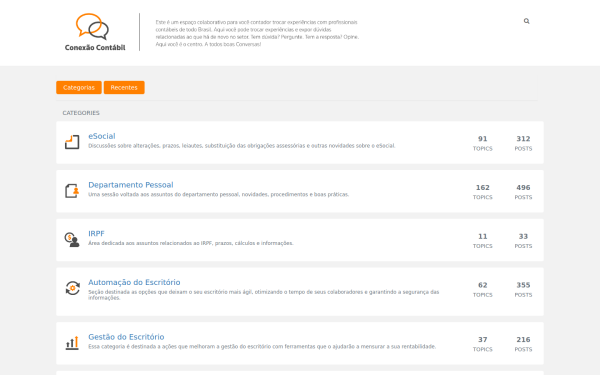Click the 11 topics count for IRPF
The width and height of the screenshot is (600, 375).
pyautogui.click(x=483, y=236)
